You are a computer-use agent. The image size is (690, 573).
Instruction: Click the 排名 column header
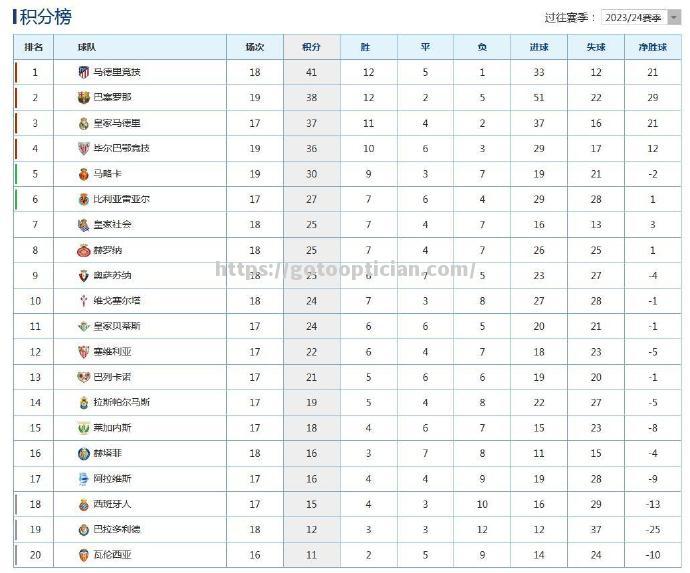click(x=34, y=47)
